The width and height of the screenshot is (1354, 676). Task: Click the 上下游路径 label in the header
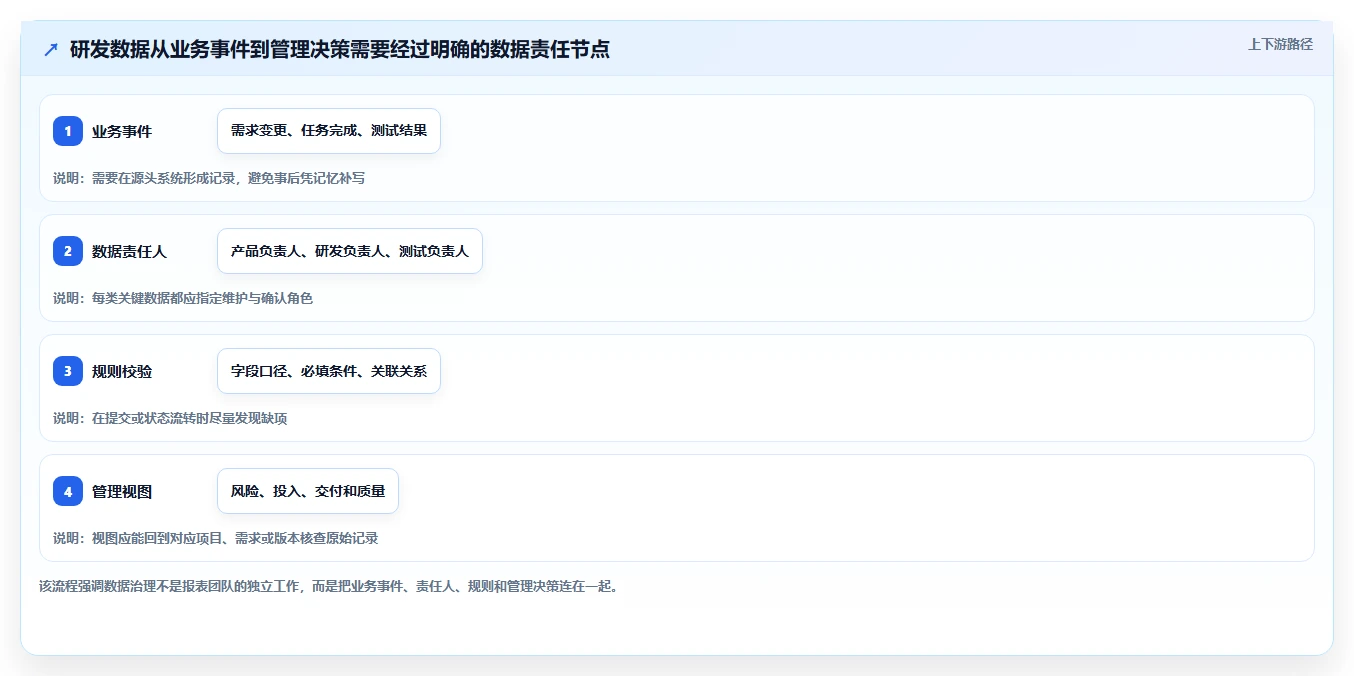1280,44
